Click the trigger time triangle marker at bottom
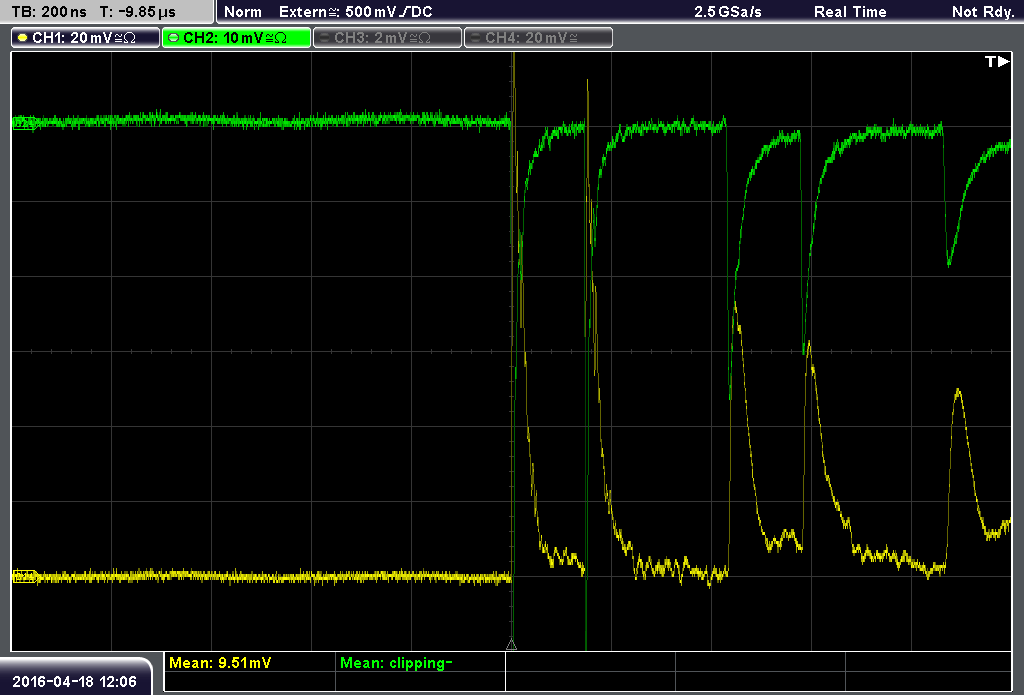 511,645
